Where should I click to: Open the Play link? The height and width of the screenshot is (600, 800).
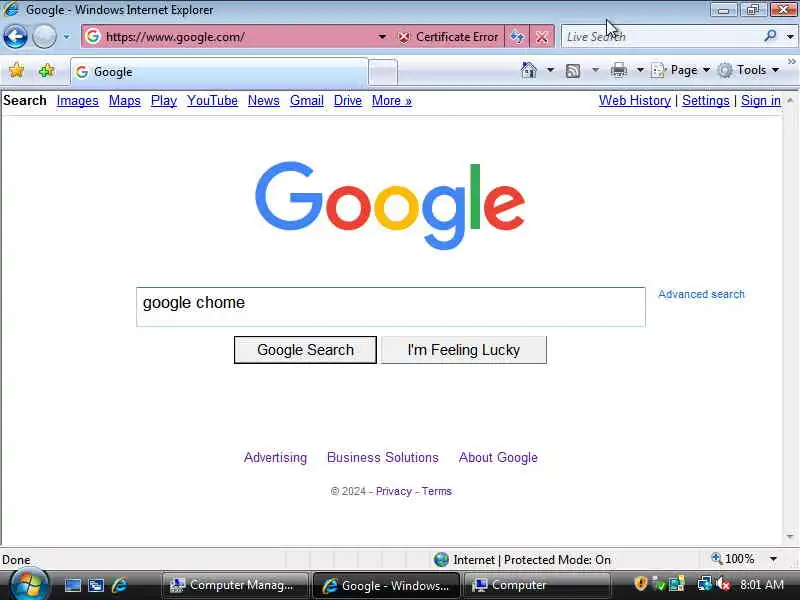tap(164, 101)
